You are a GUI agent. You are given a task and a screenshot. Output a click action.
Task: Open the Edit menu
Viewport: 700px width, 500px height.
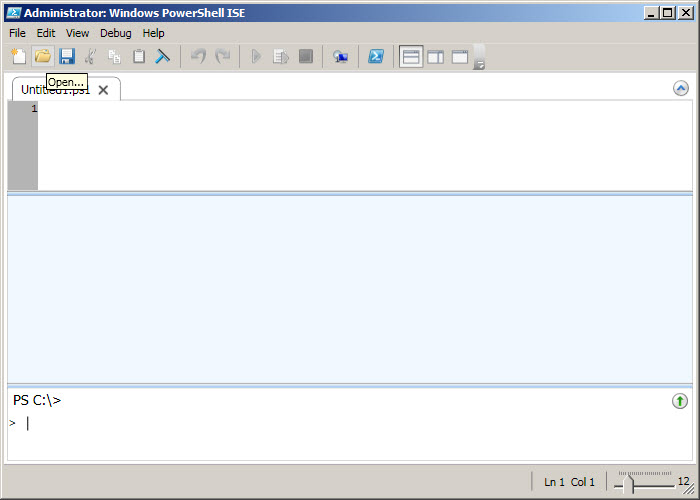(46, 33)
